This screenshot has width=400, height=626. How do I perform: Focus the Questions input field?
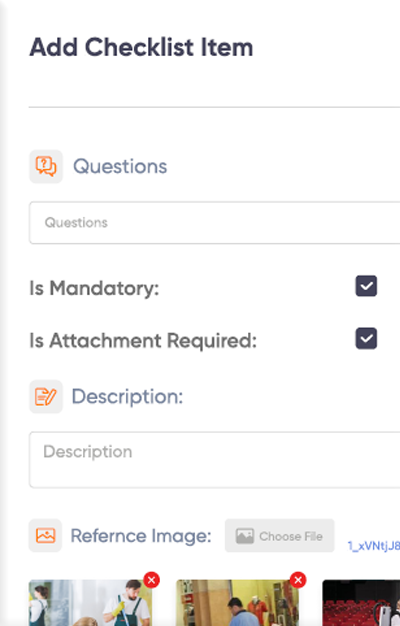tap(215, 223)
